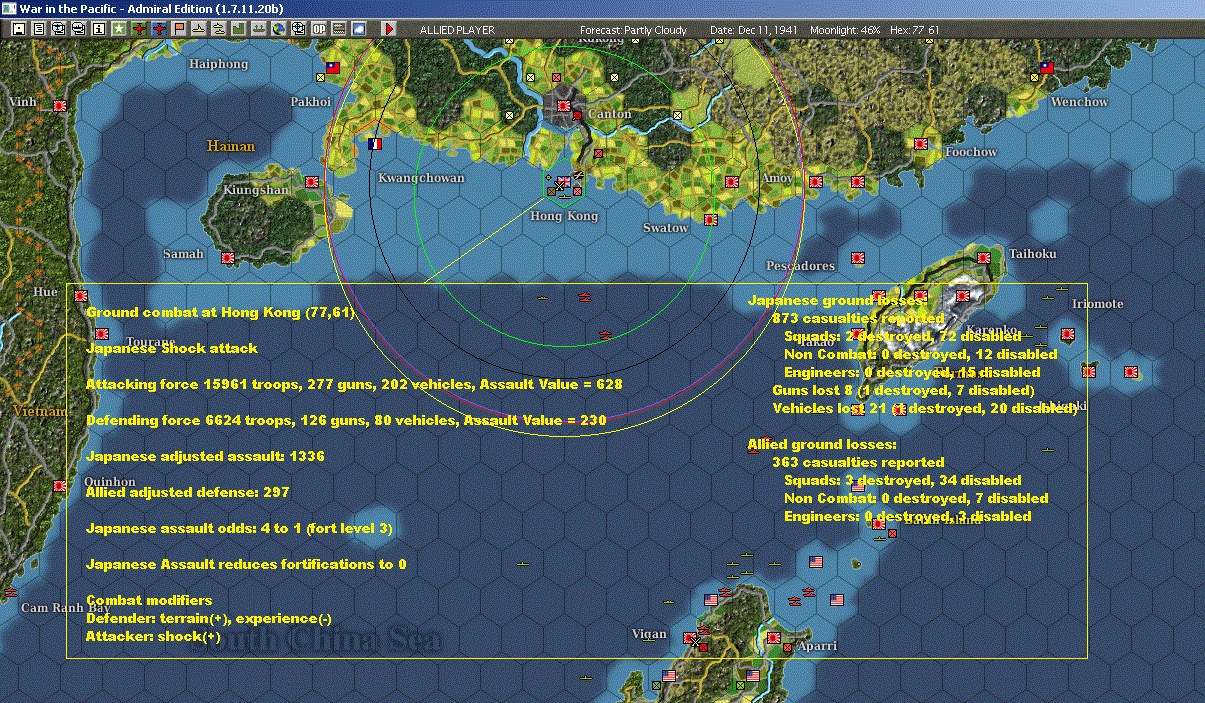Click the ship-in-circle toolbar icon
1205x703 pixels.
point(298,29)
